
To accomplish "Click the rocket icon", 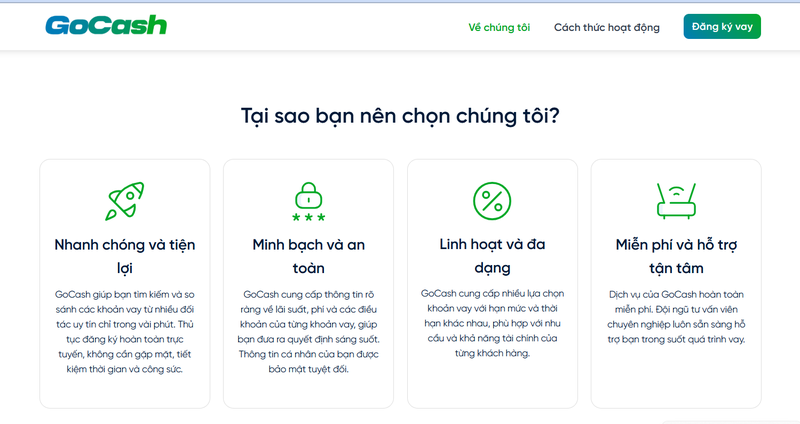I will (125, 201).
